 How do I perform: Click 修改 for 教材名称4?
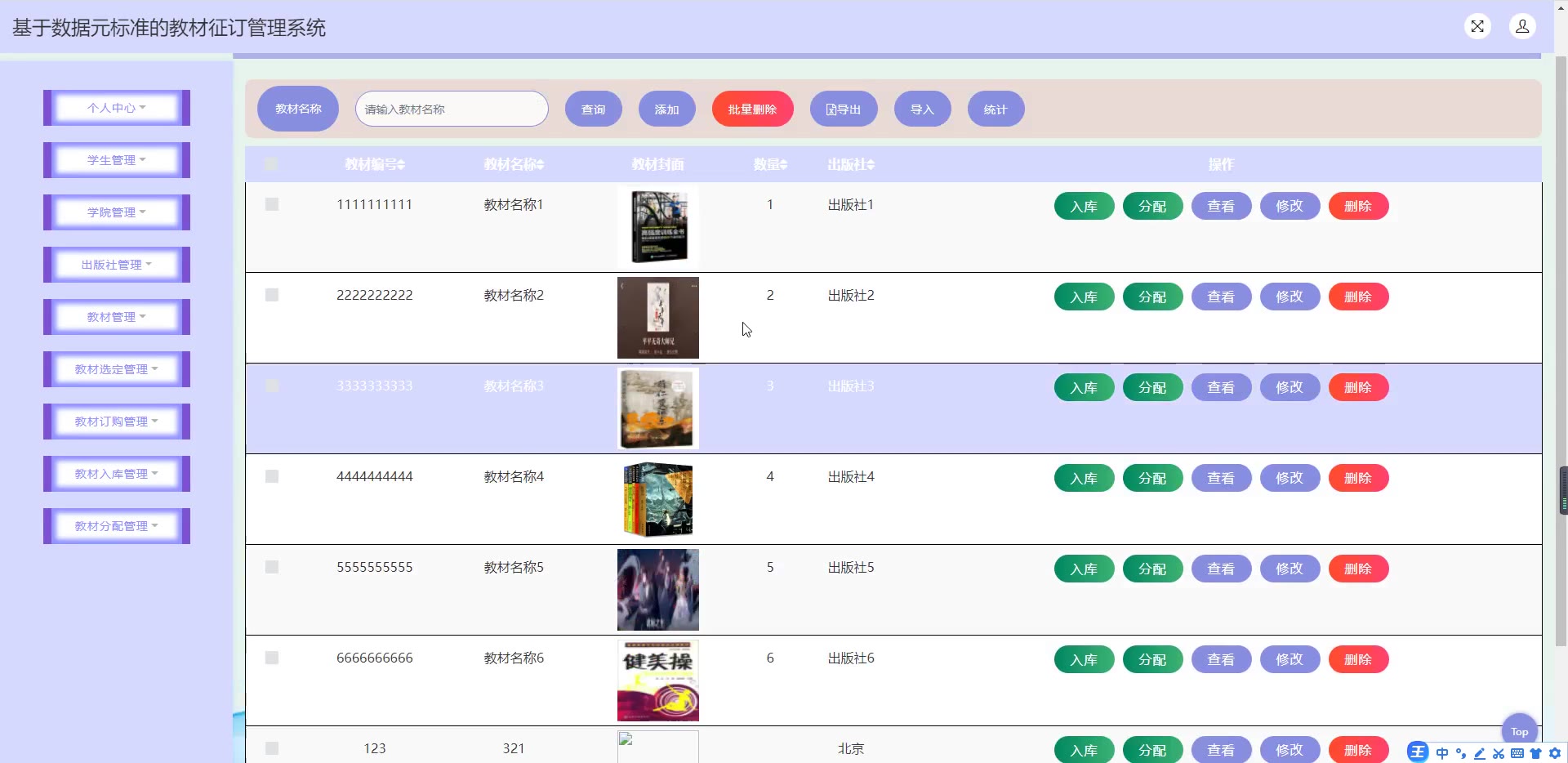click(x=1290, y=478)
